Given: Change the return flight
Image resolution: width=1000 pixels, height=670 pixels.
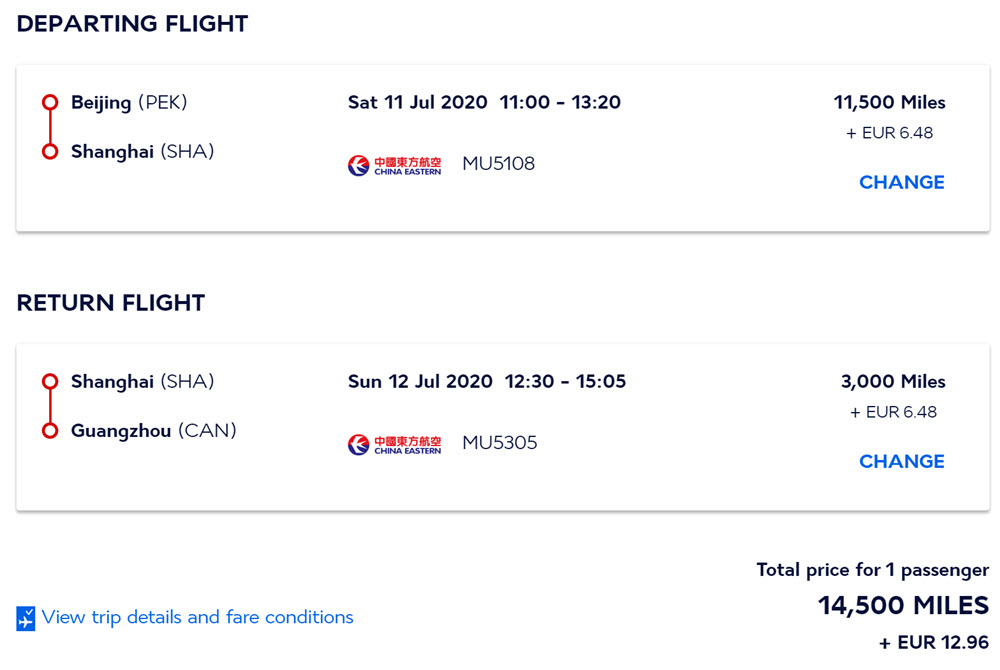Looking at the screenshot, I should (x=901, y=462).
